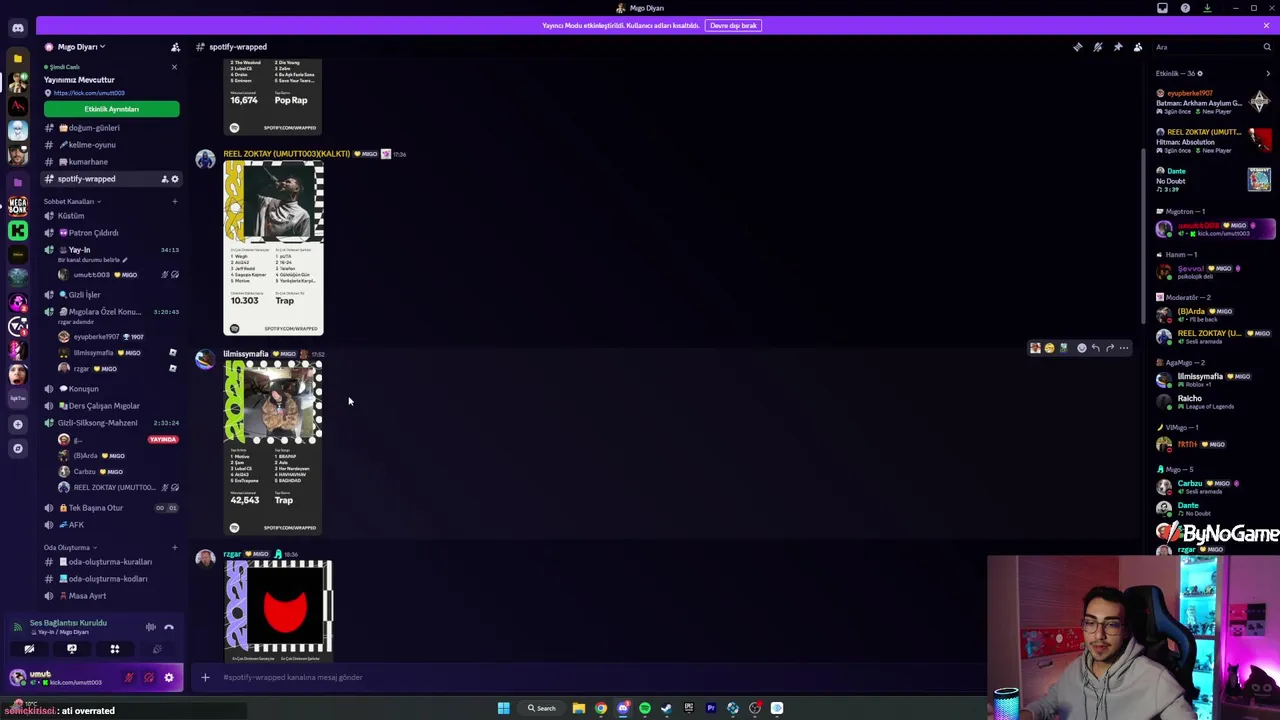Open Spotify icon on taskbar
This screenshot has height=720, width=1280.
[645, 708]
